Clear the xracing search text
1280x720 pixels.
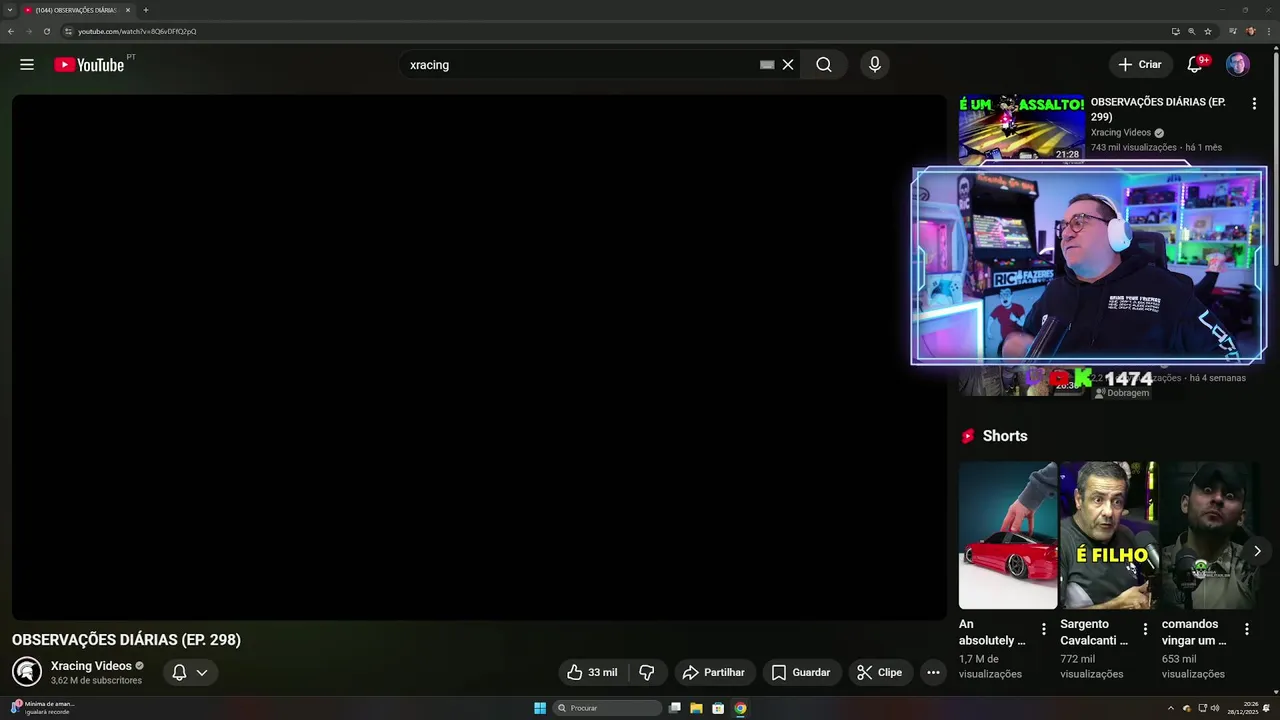tap(788, 65)
